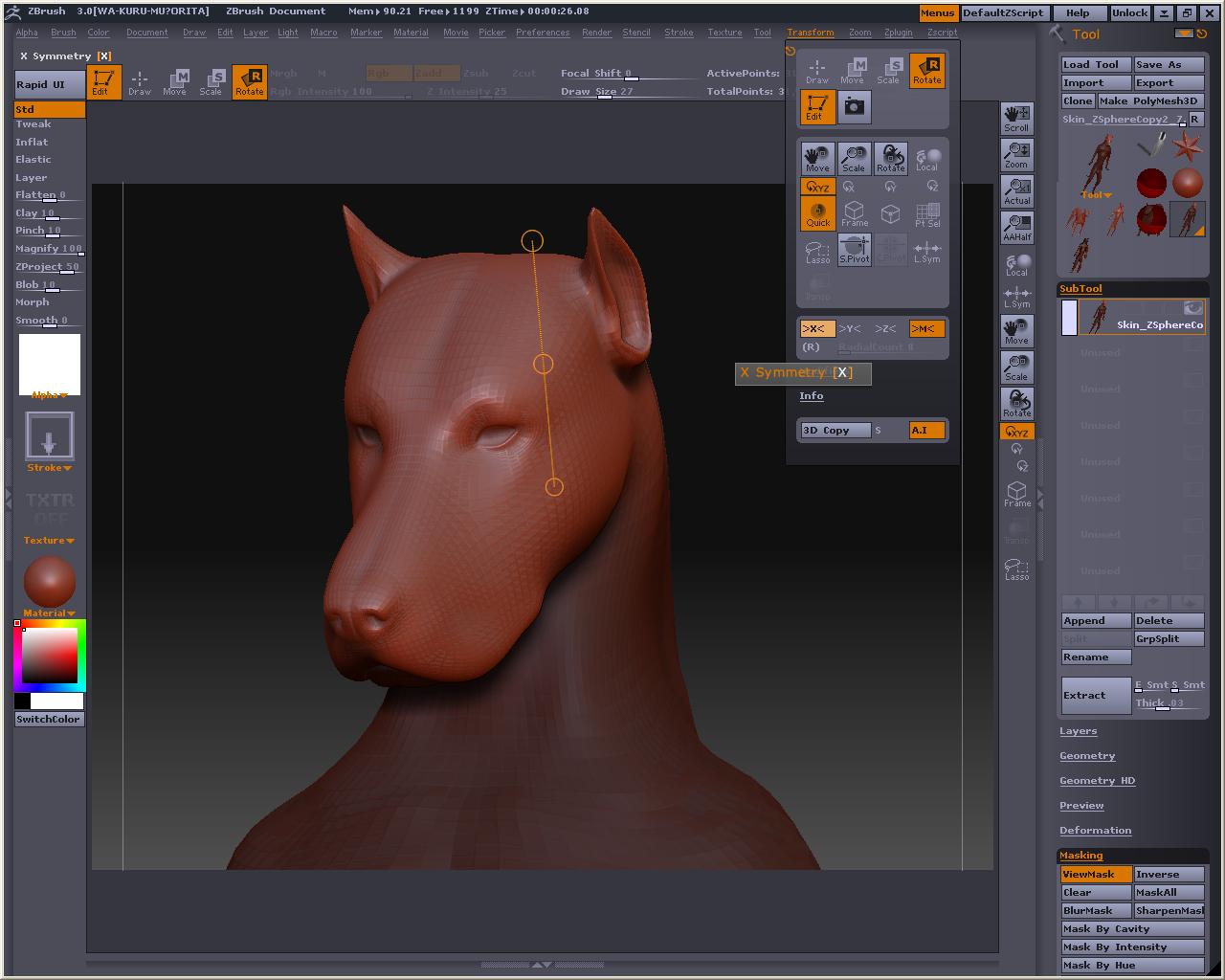The width and height of the screenshot is (1225, 980).
Task: Select the S.Pivot icon in Transform panel
Action: [x=854, y=249]
